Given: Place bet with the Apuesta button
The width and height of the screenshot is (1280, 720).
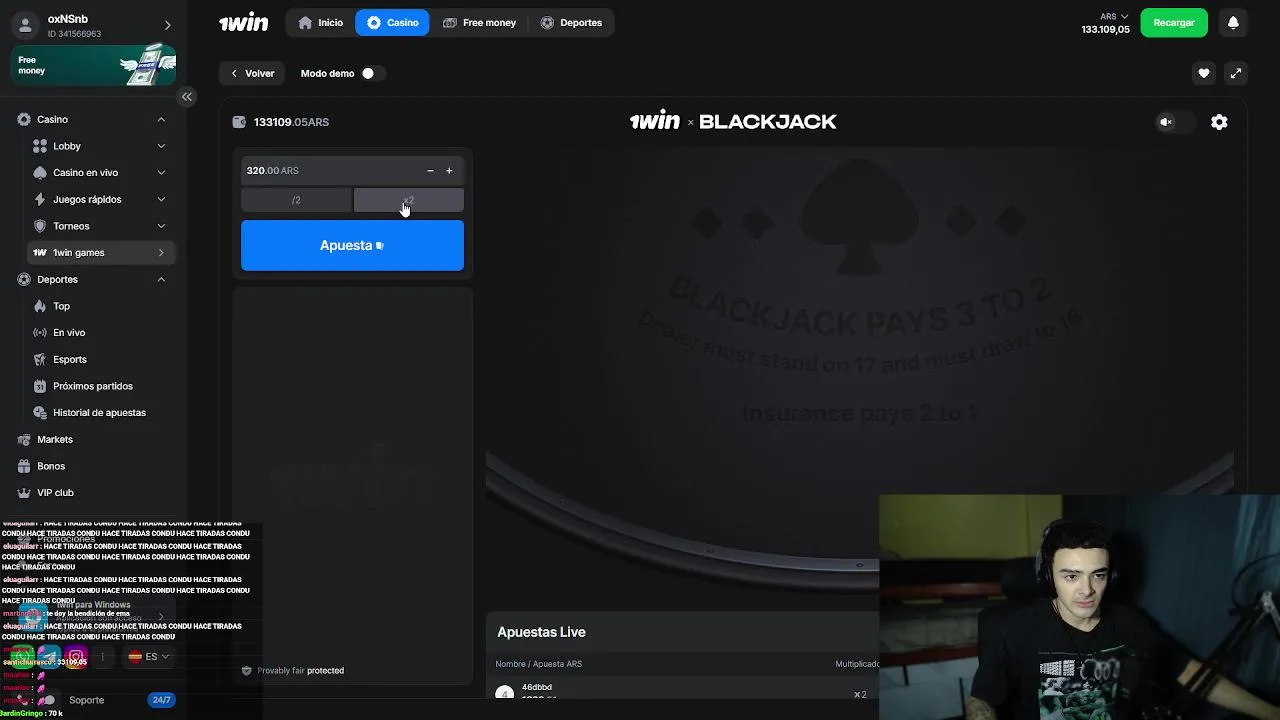Looking at the screenshot, I should click(352, 245).
